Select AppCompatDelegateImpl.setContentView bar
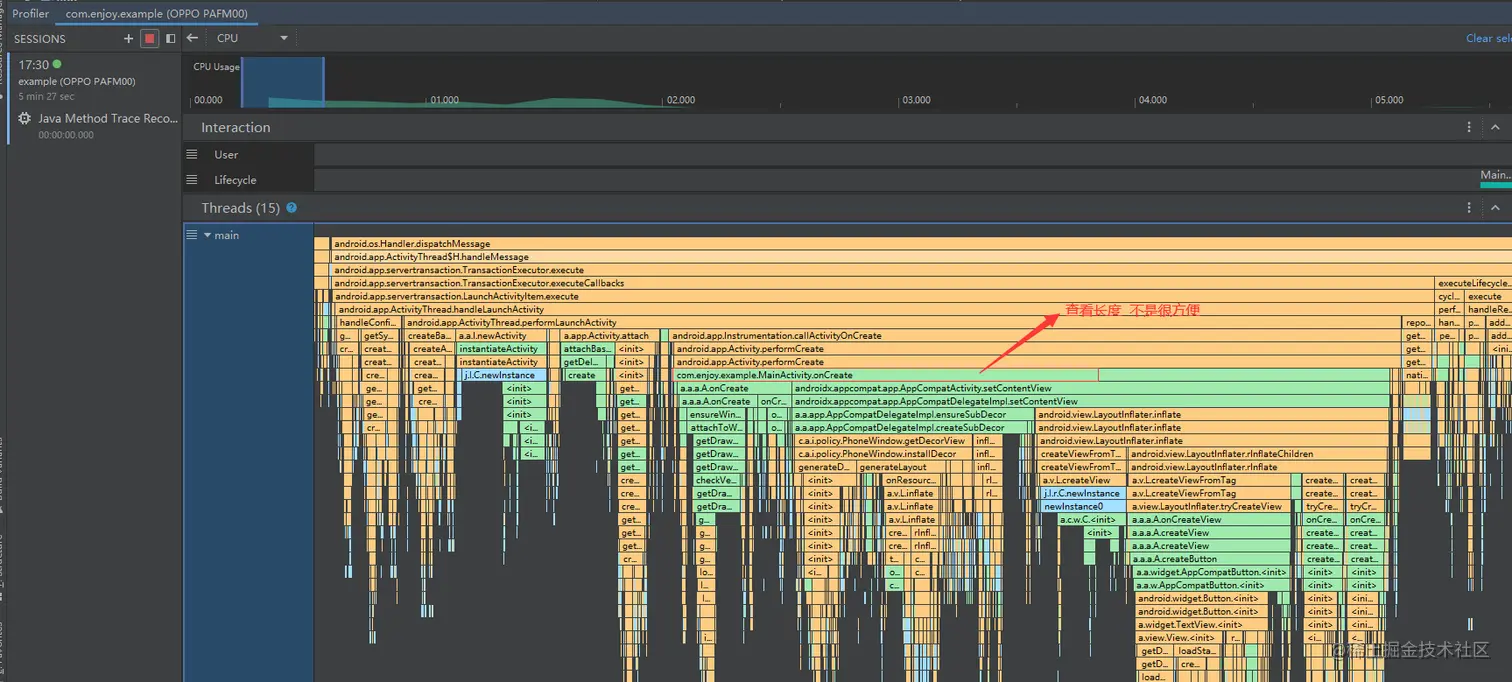Image resolution: width=1512 pixels, height=682 pixels. pyautogui.click(x=1091, y=401)
